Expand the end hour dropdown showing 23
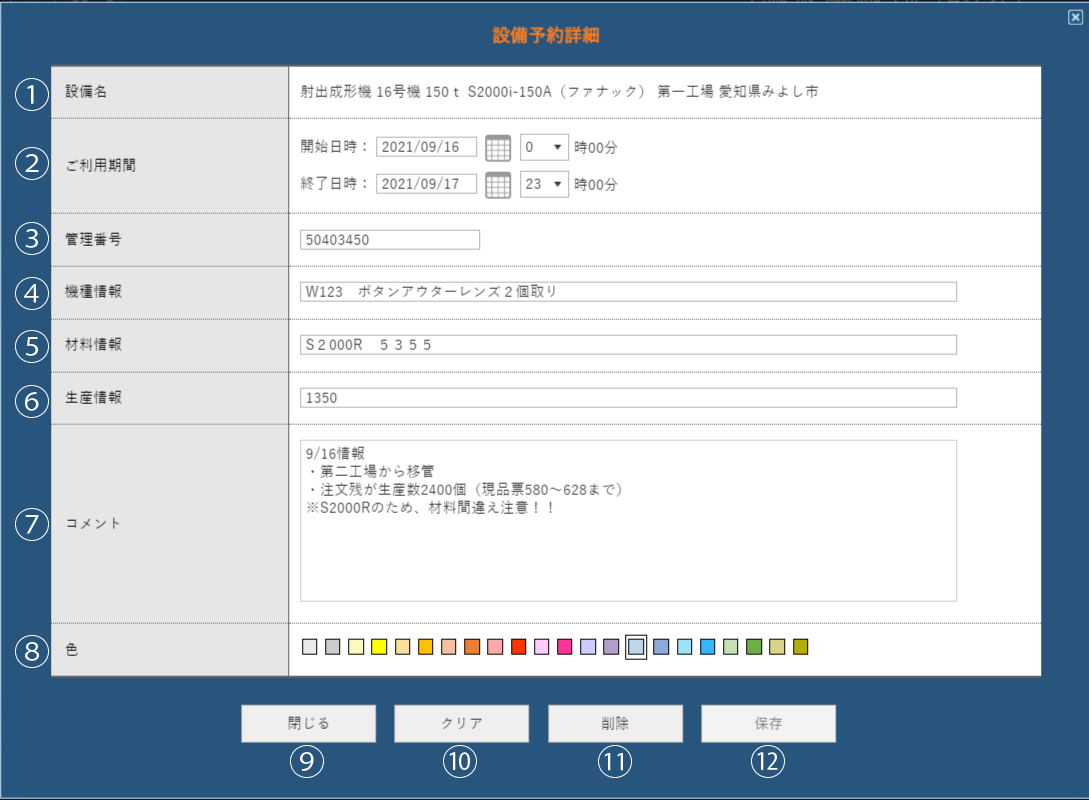This screenshot has width=1089, height=800. click(544, 184)
